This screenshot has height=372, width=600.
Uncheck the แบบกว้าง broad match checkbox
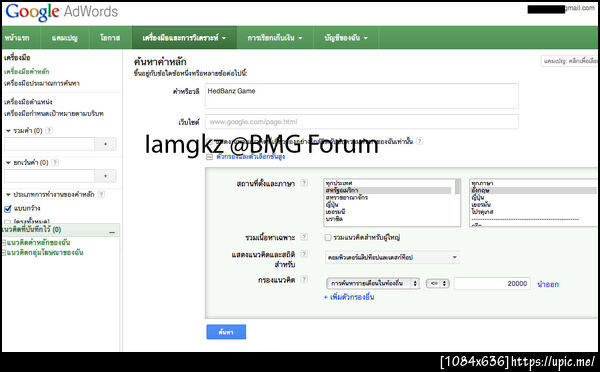(x=8, y=209)
